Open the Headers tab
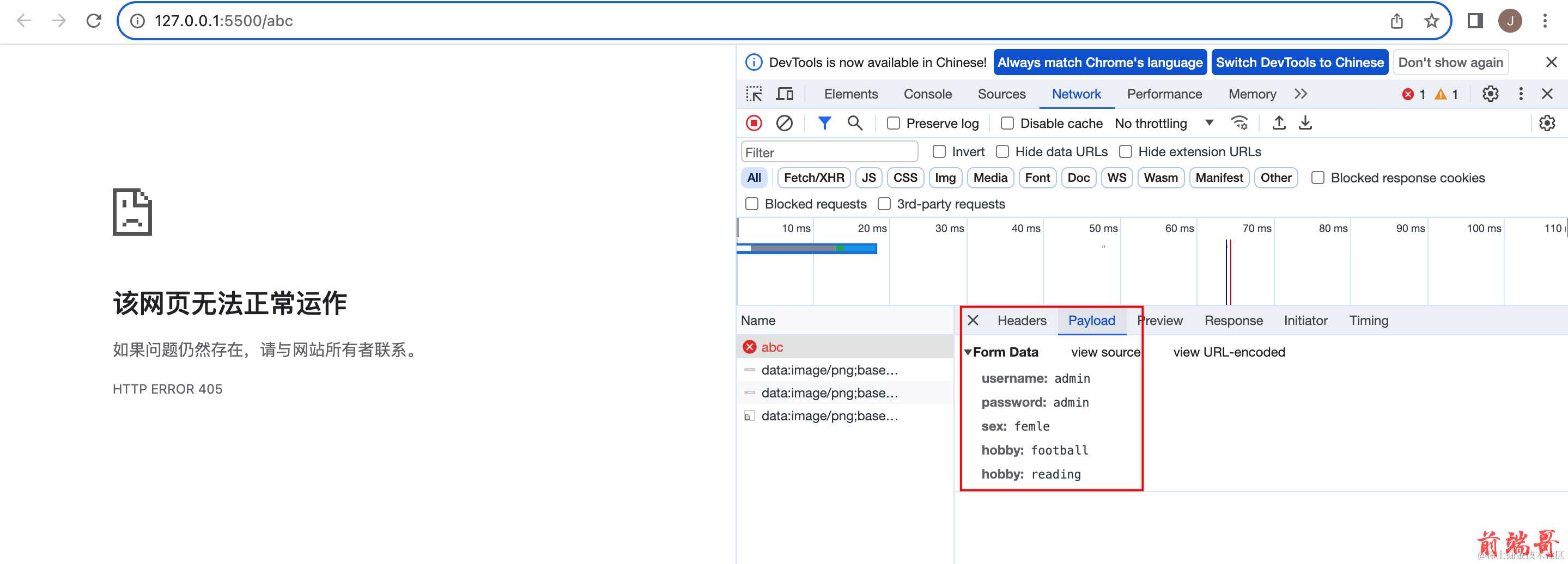This screenshot has width=1568, height=564. 1022,321
